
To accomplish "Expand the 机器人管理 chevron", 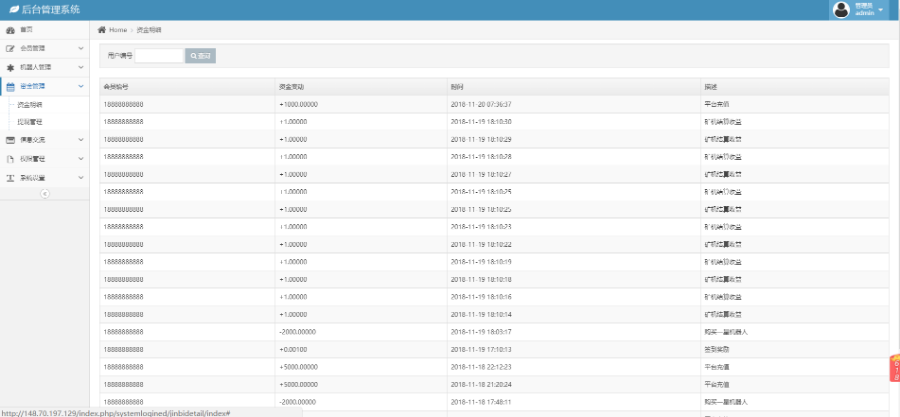I will click(x=81, y=67).
